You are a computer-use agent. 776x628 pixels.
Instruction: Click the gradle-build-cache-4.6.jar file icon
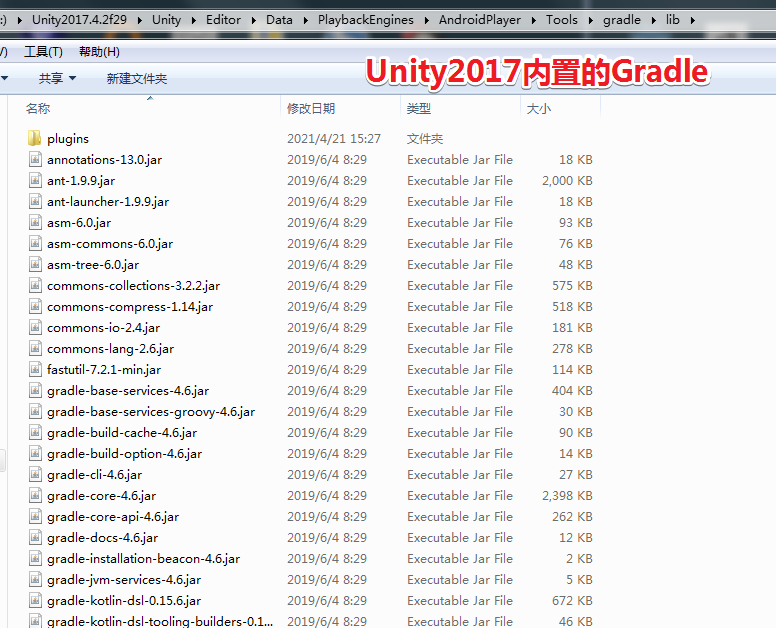35,432
